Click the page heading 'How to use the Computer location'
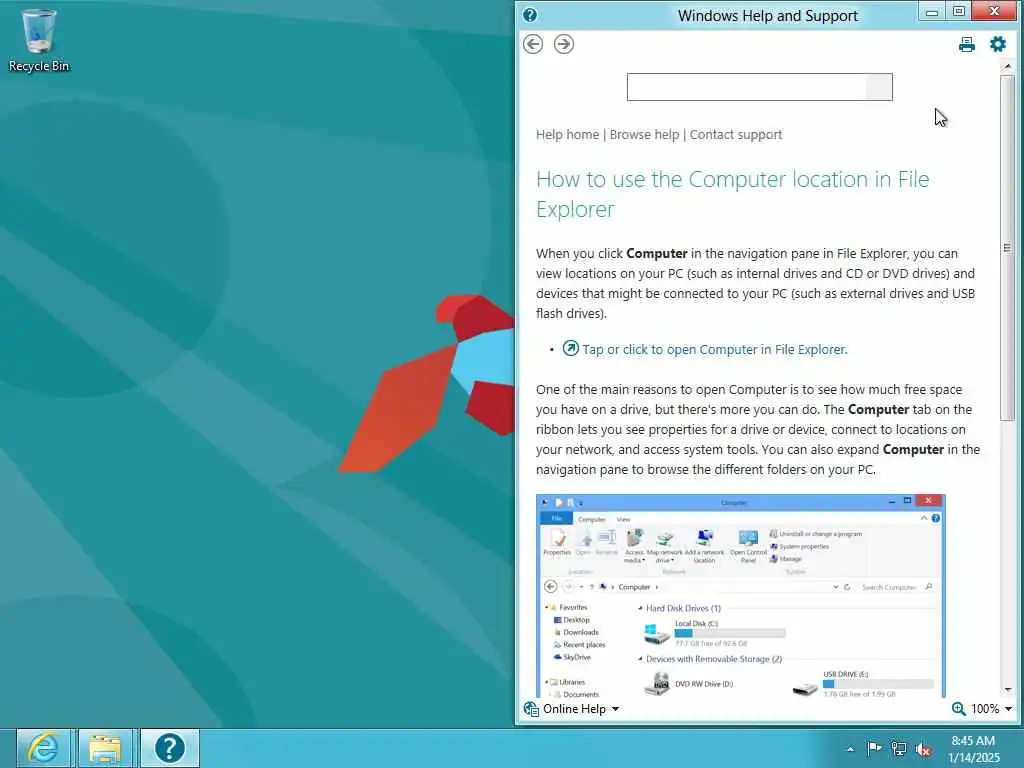Screen dimensions: 1024x768 click(x=732, y=194)
